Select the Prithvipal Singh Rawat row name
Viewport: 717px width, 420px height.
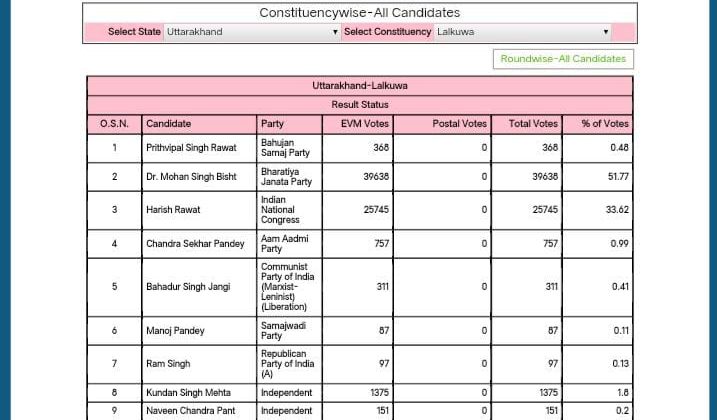pos(191,148)
